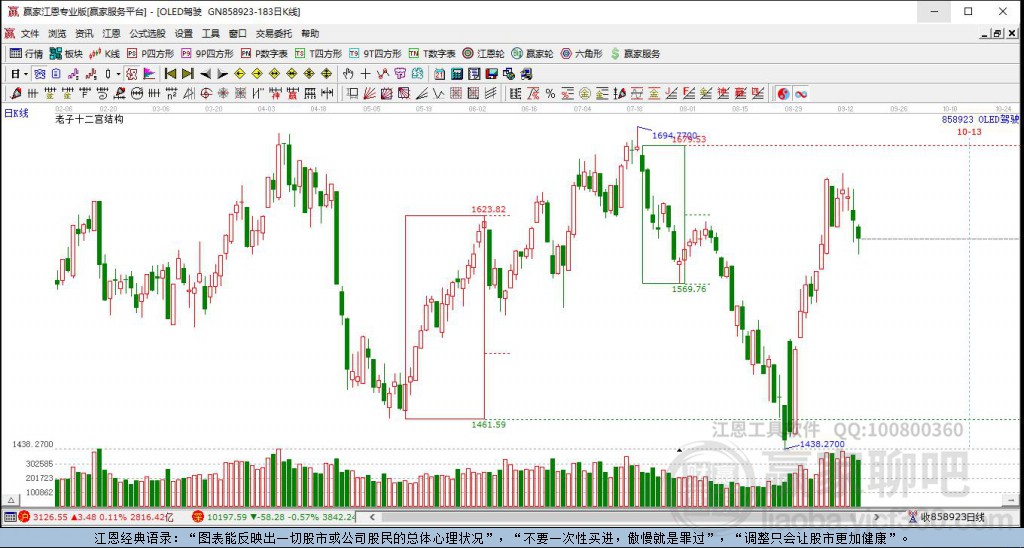Click the colored flag icon
This screenshot has width=1024, height=548.
149,74
